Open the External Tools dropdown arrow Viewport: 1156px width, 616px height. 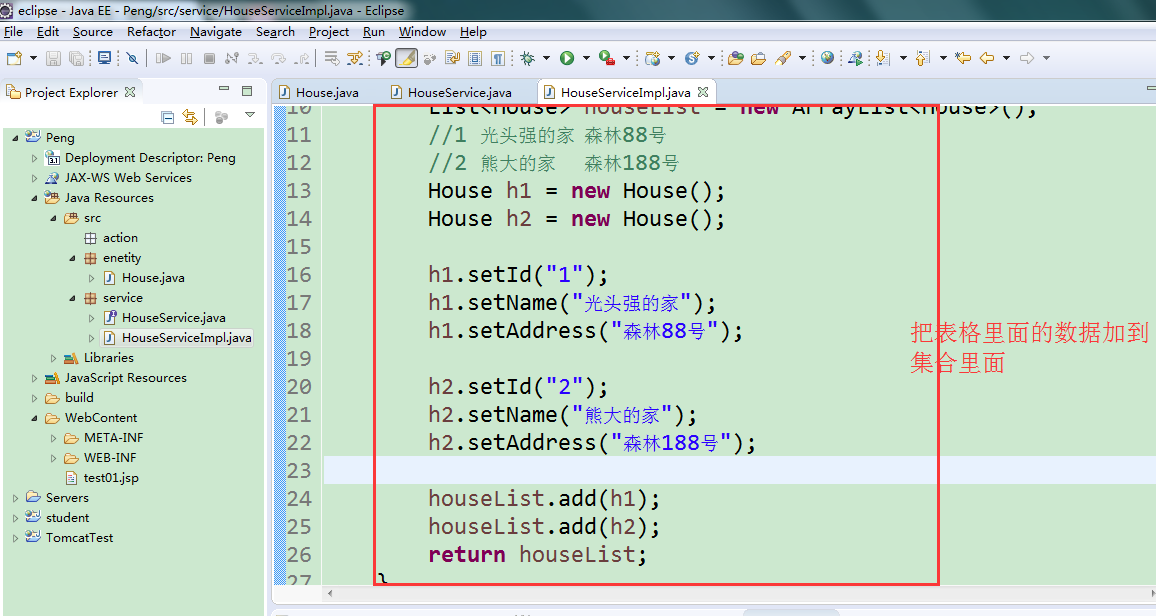pos(626,58)
